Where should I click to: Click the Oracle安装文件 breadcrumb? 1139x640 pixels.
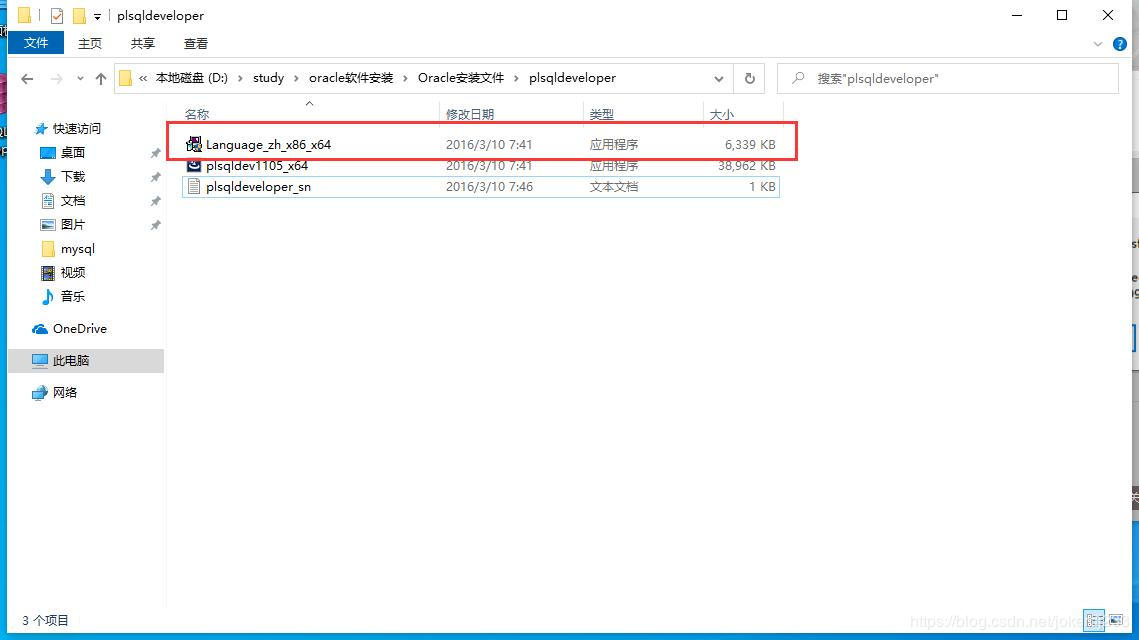tap(461, 78)
